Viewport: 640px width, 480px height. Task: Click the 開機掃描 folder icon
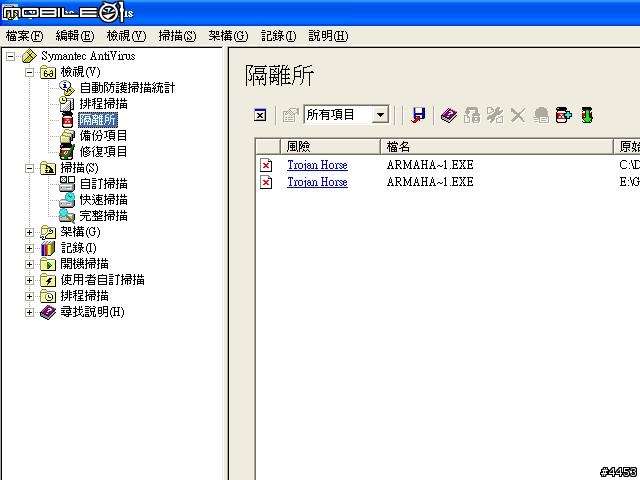pos(48,264)
